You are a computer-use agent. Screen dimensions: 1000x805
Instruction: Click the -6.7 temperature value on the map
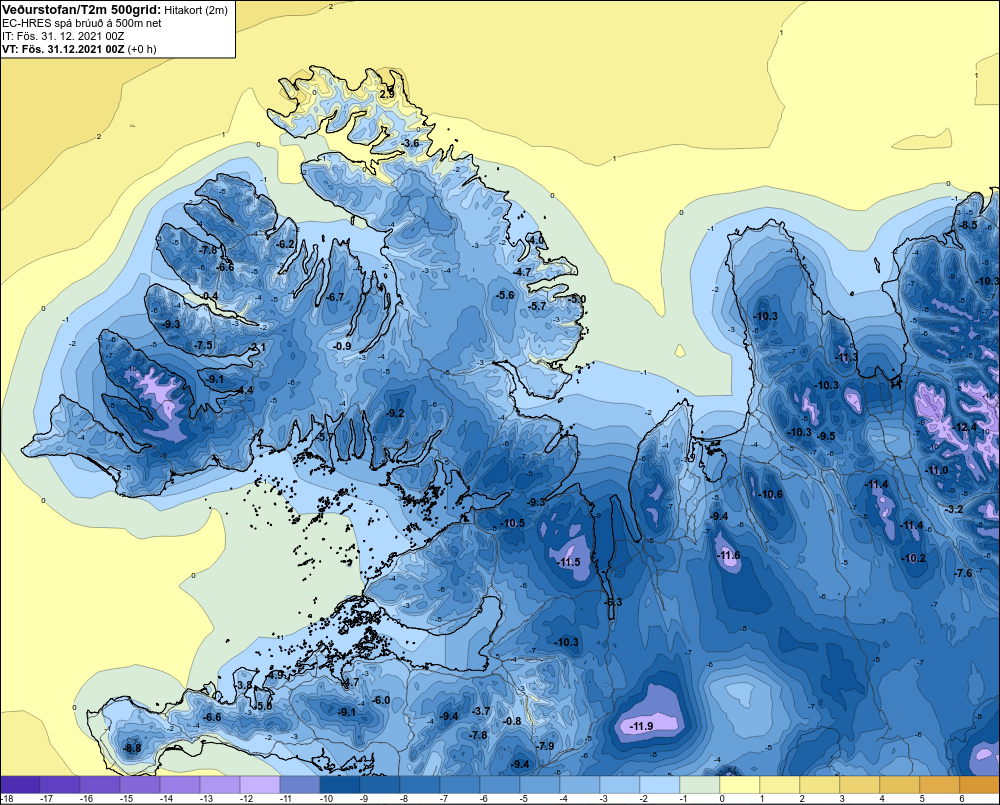(335, 297)
